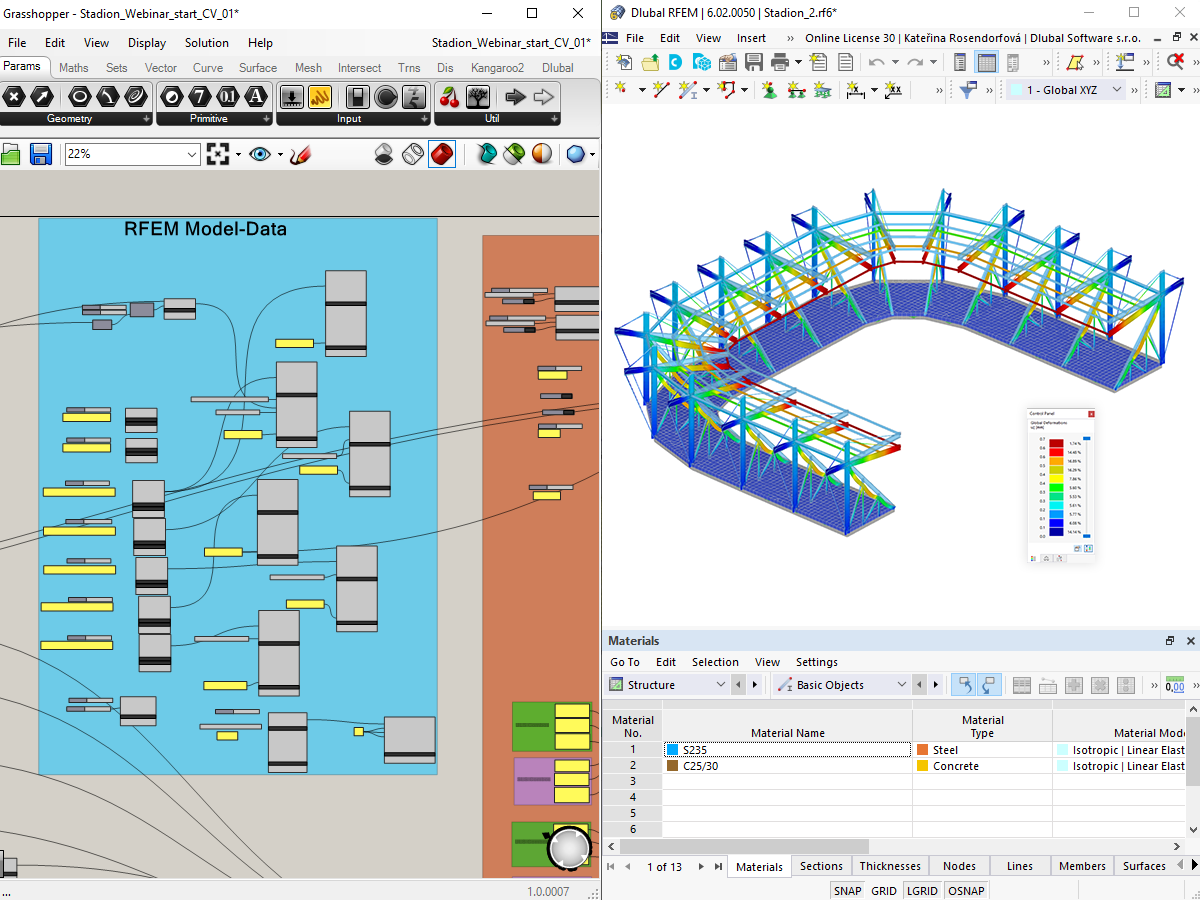Save the Grasshopper document with disk icon
The width and height of the screenshot is (1200, 900).
click(x=41, y=154)
